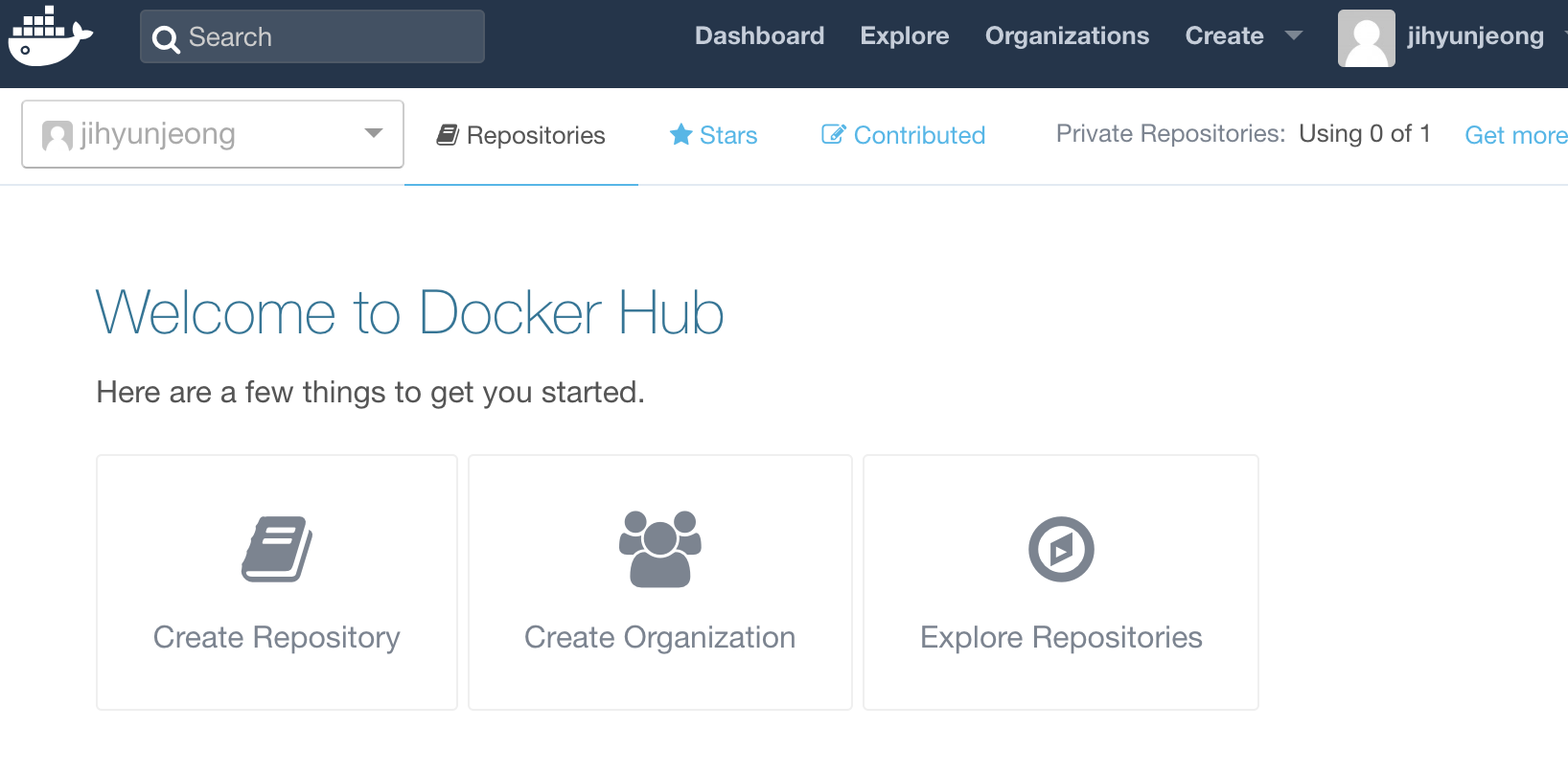Open the Dashboard page

point(759,36)
